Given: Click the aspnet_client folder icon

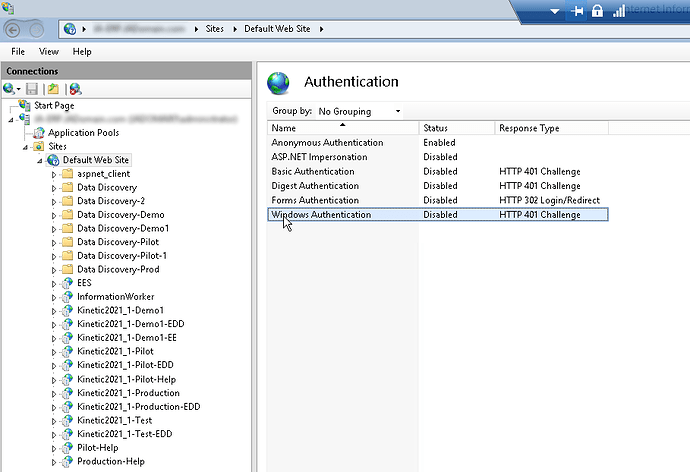Looking at the screenshot, I should pos(67,174).
